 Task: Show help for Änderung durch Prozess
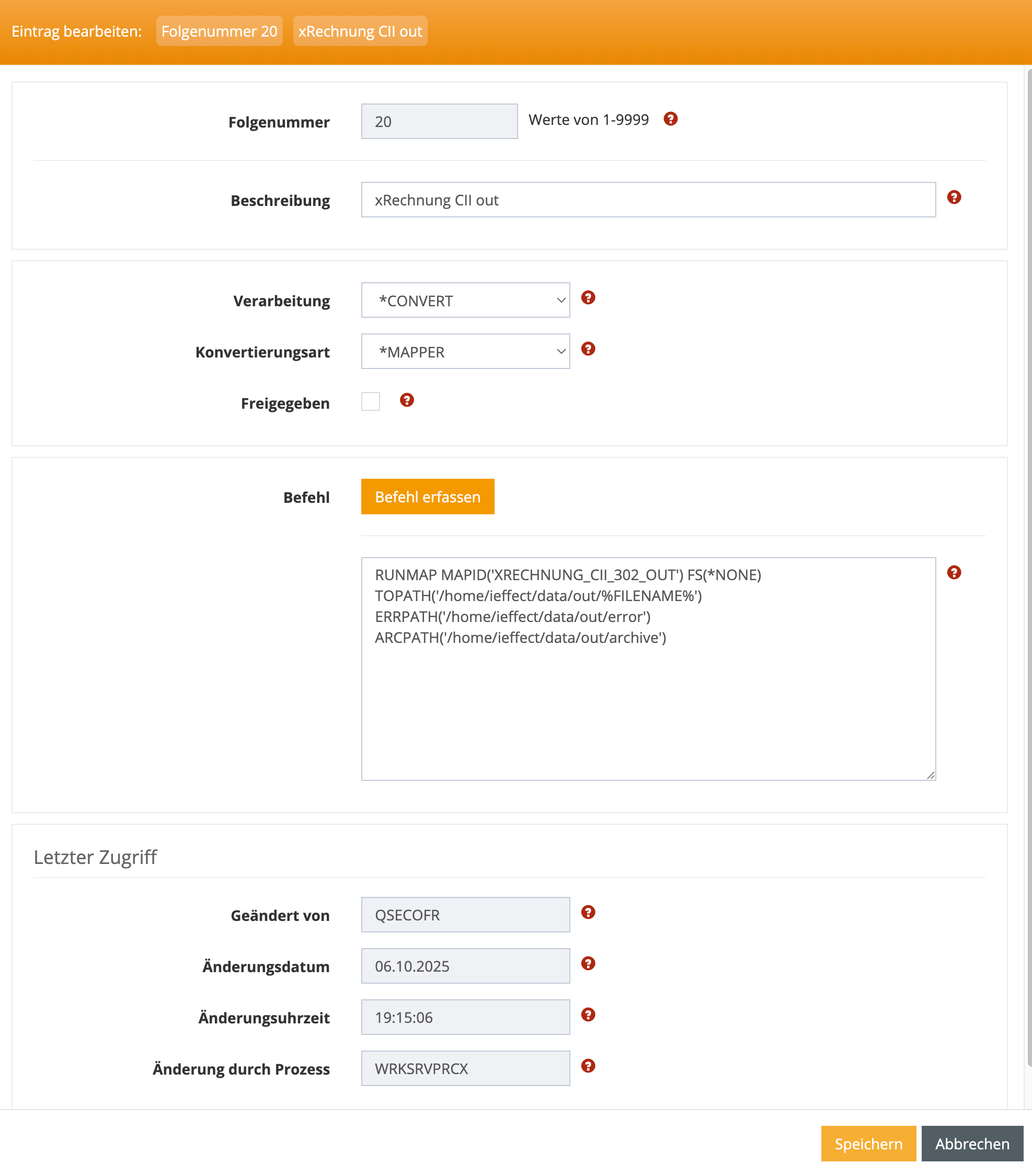[x=588, y=1066]
